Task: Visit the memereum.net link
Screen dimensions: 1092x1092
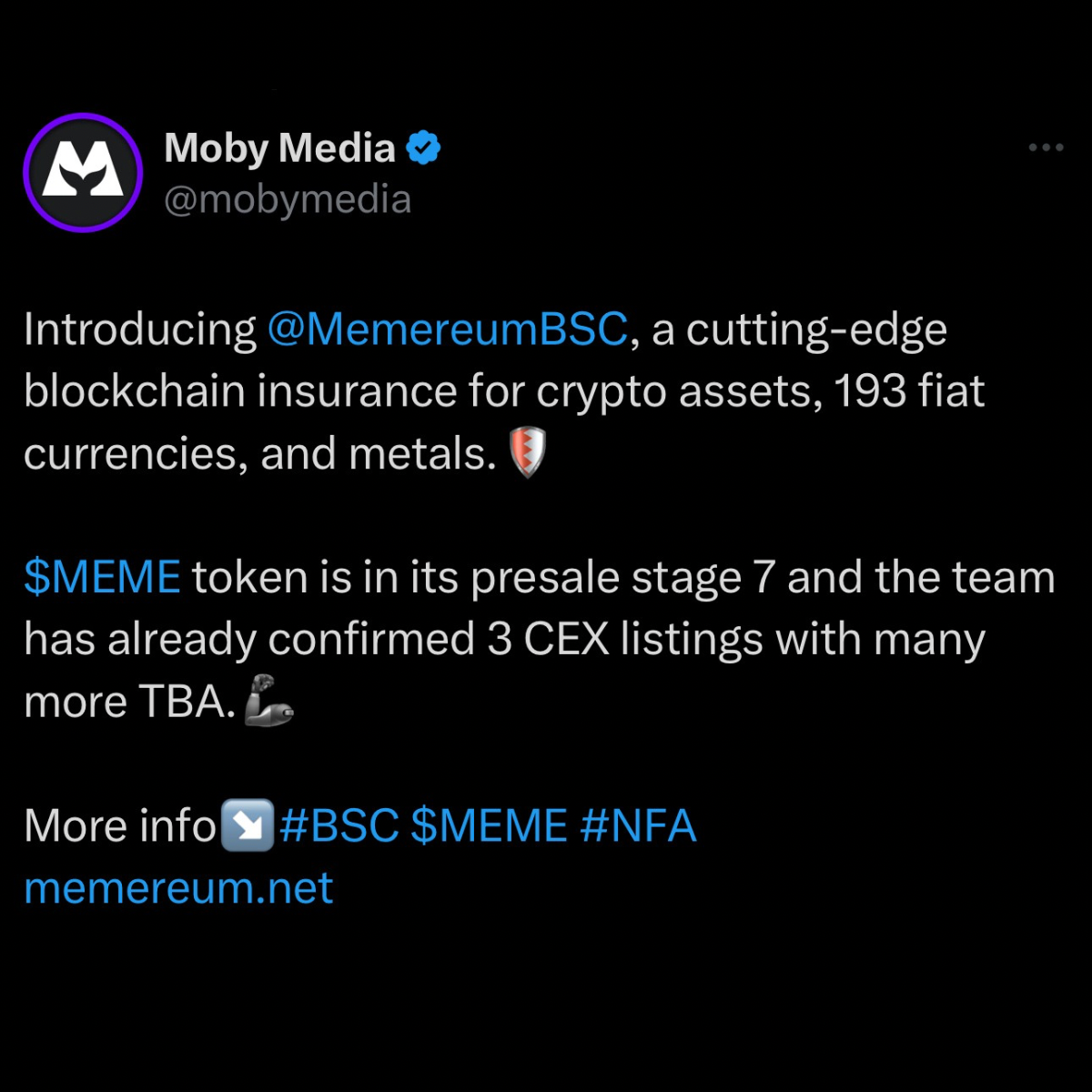Action: coord(178,888)
